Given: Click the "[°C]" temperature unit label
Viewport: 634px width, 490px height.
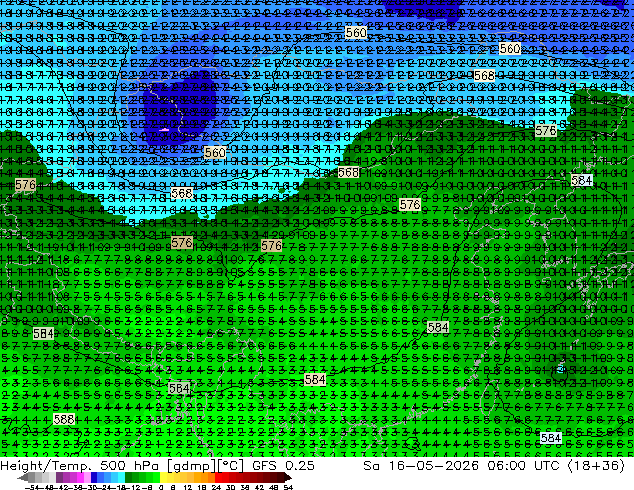Looking at the screenshot, I should [x=231, y=466].
